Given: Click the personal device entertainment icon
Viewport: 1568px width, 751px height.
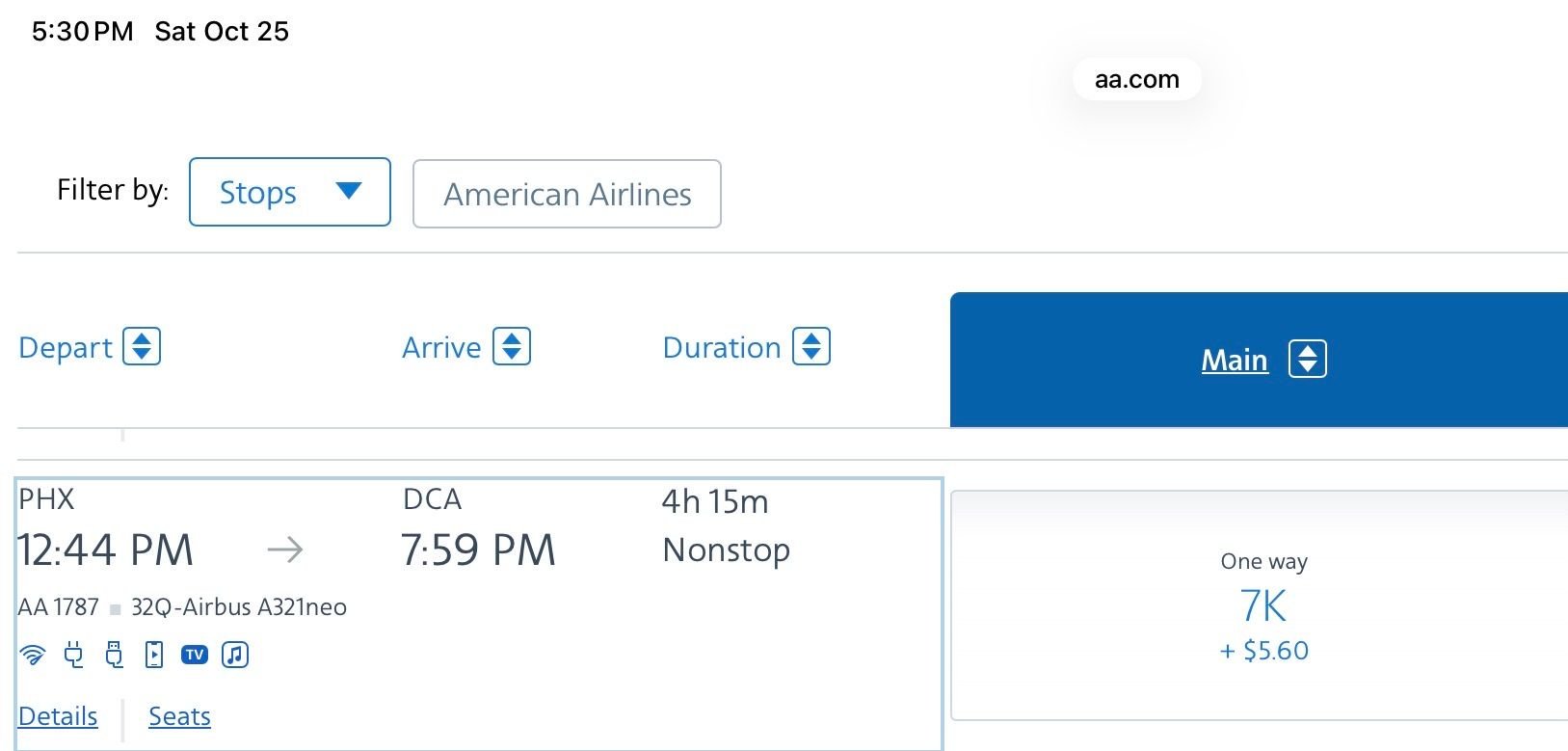Looking at the screenshot, I should click(x=154, y=656).
